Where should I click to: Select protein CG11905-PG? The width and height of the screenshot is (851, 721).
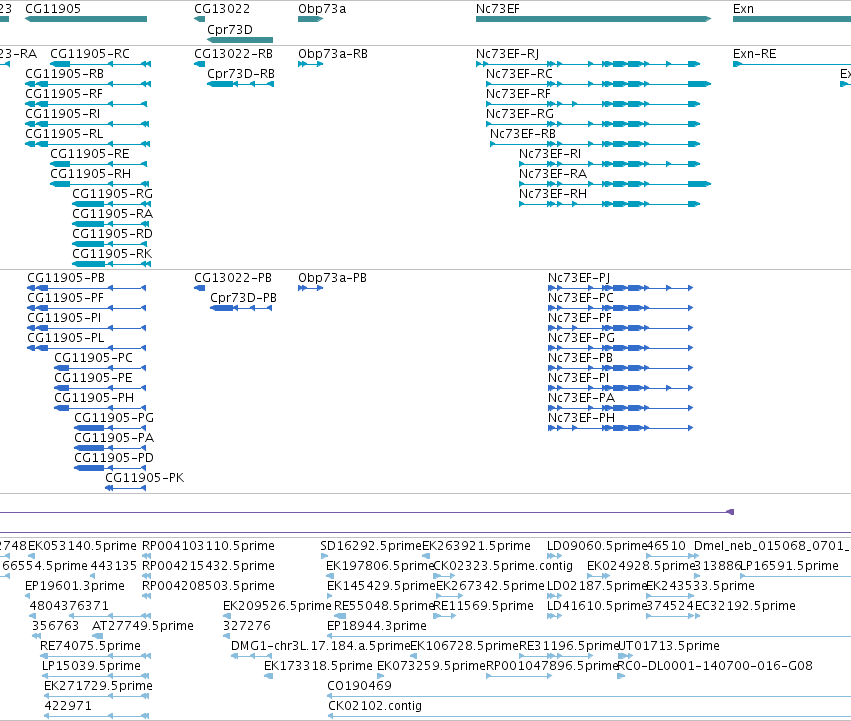pos(114,418)
